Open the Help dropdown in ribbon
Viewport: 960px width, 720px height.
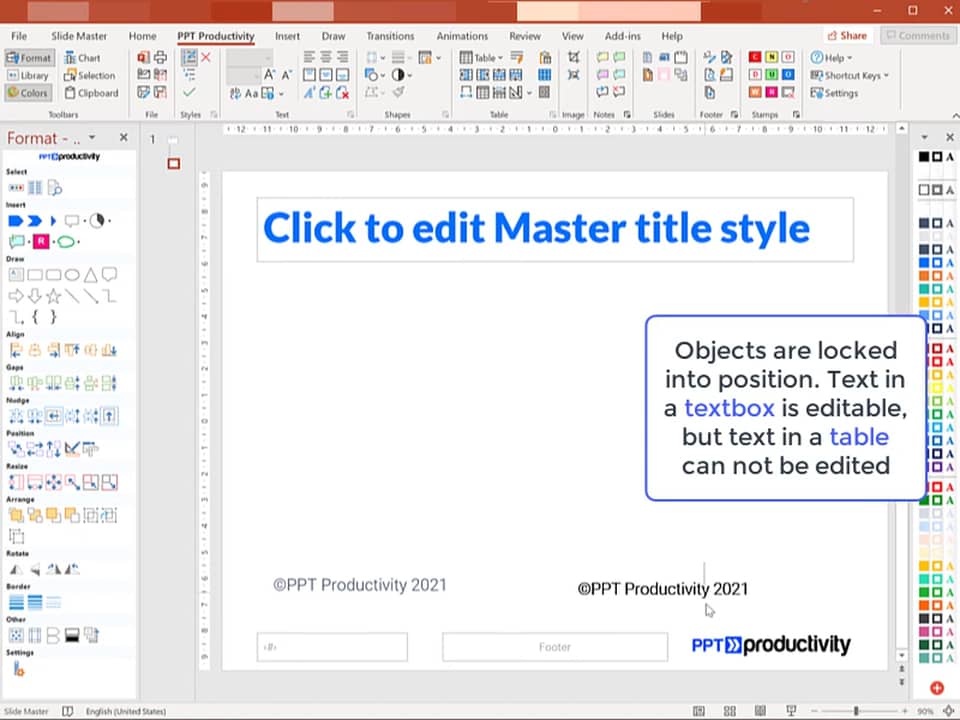pyautogui.click(x=830, y=58)
